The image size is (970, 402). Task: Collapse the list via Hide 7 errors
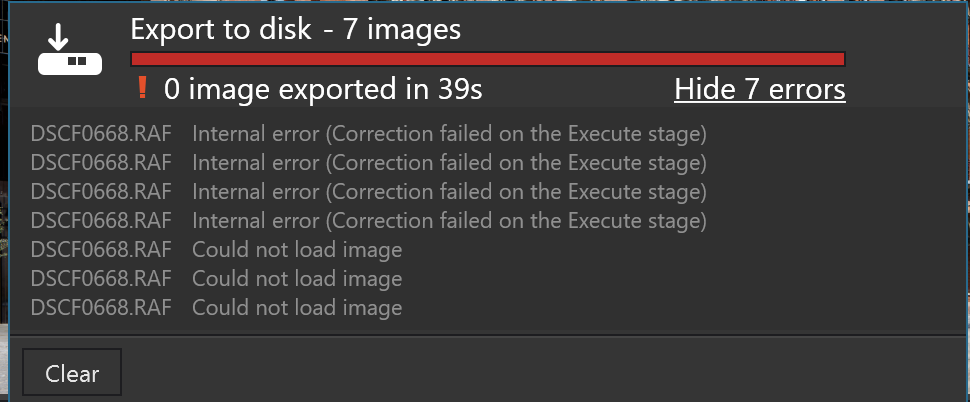click(759, 90)
